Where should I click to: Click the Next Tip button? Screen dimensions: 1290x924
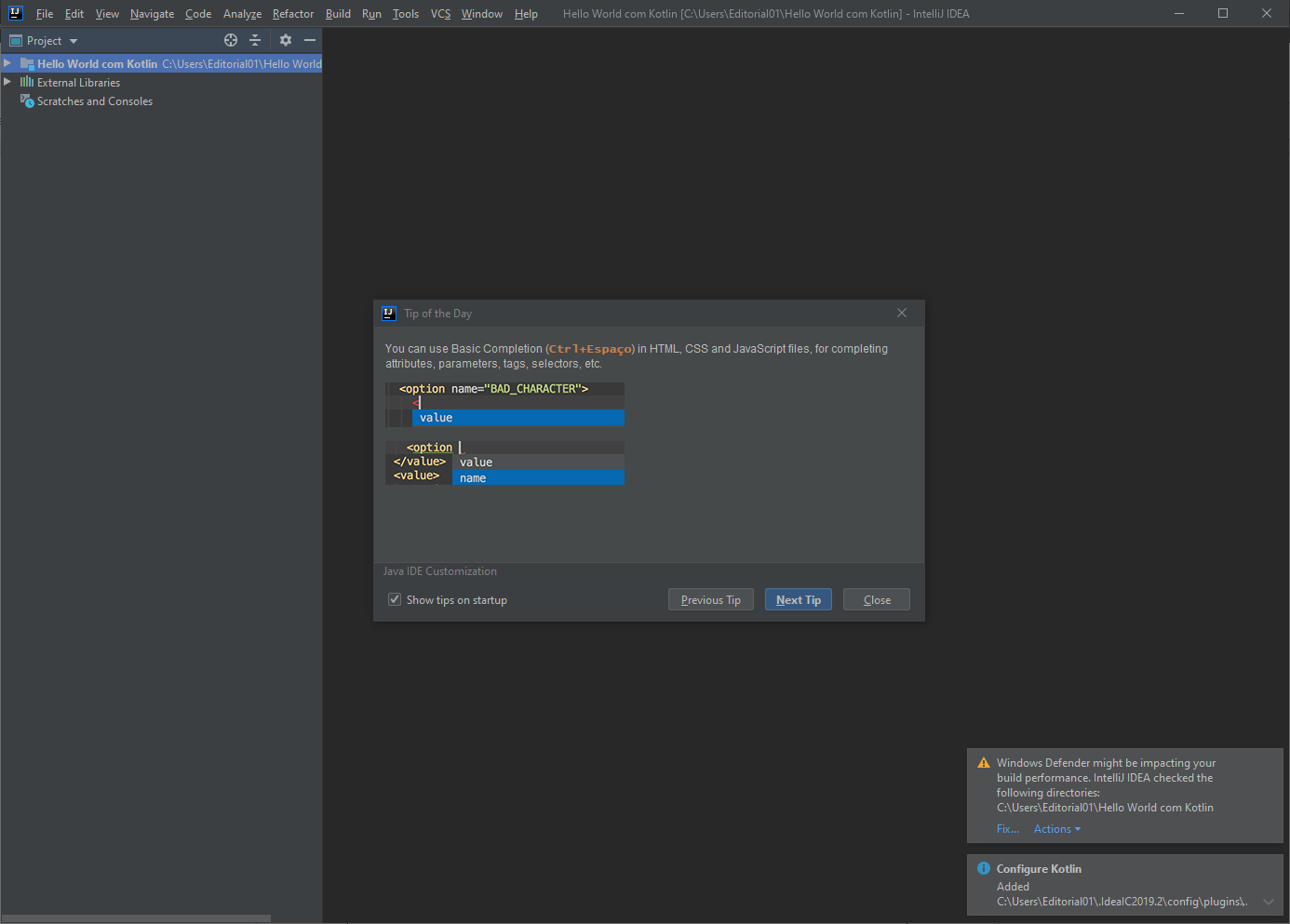coord(798,600)
